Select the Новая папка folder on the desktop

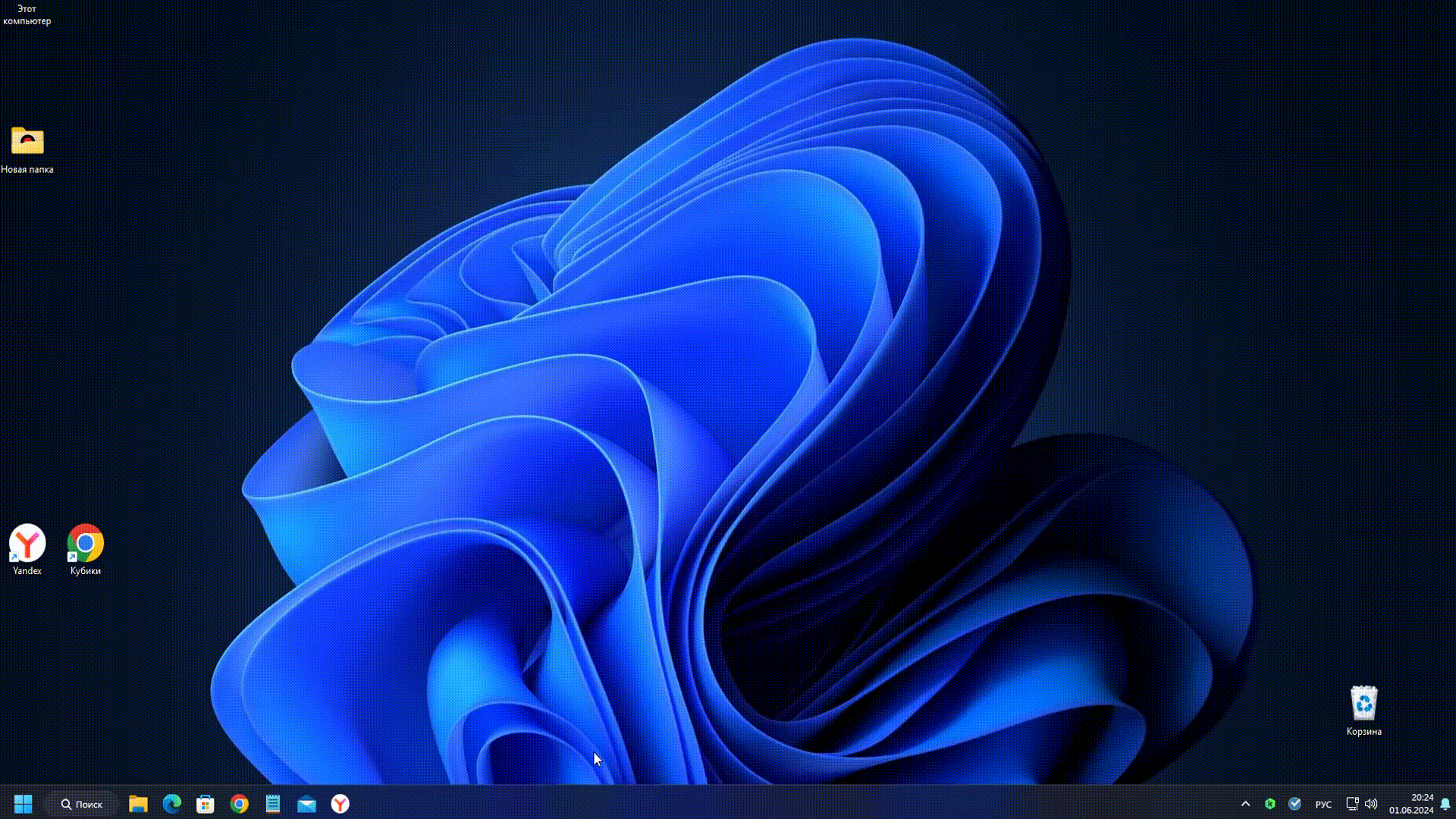pos(27,142)
